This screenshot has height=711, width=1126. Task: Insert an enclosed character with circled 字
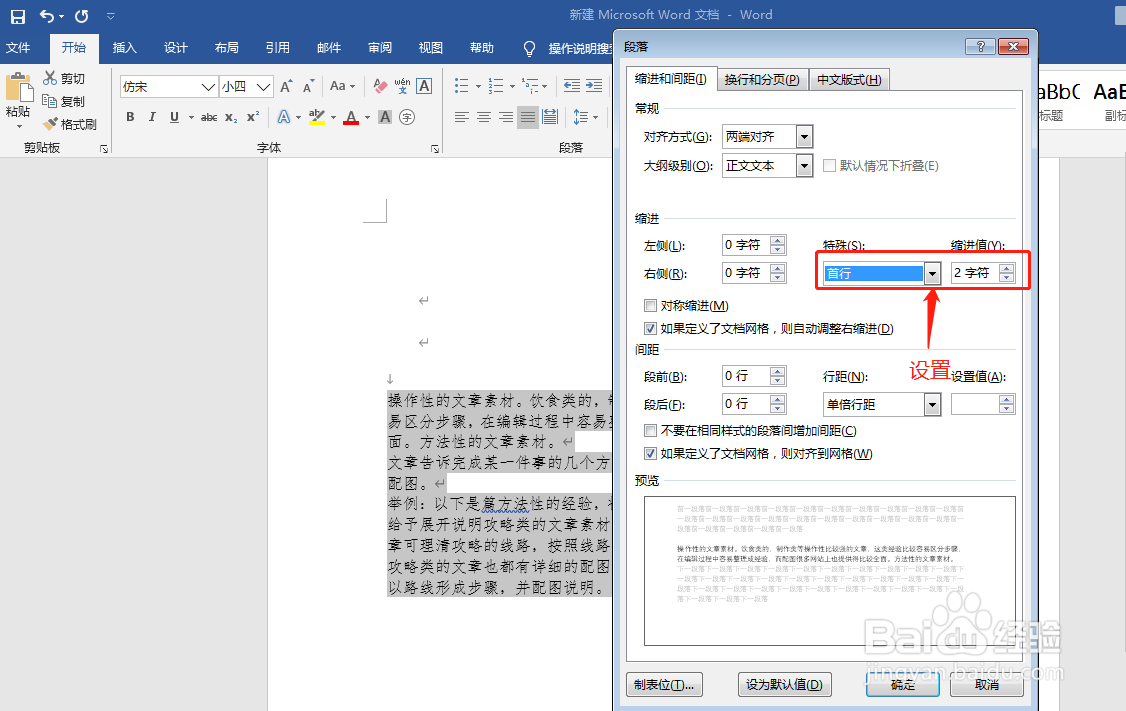point(407,117)
